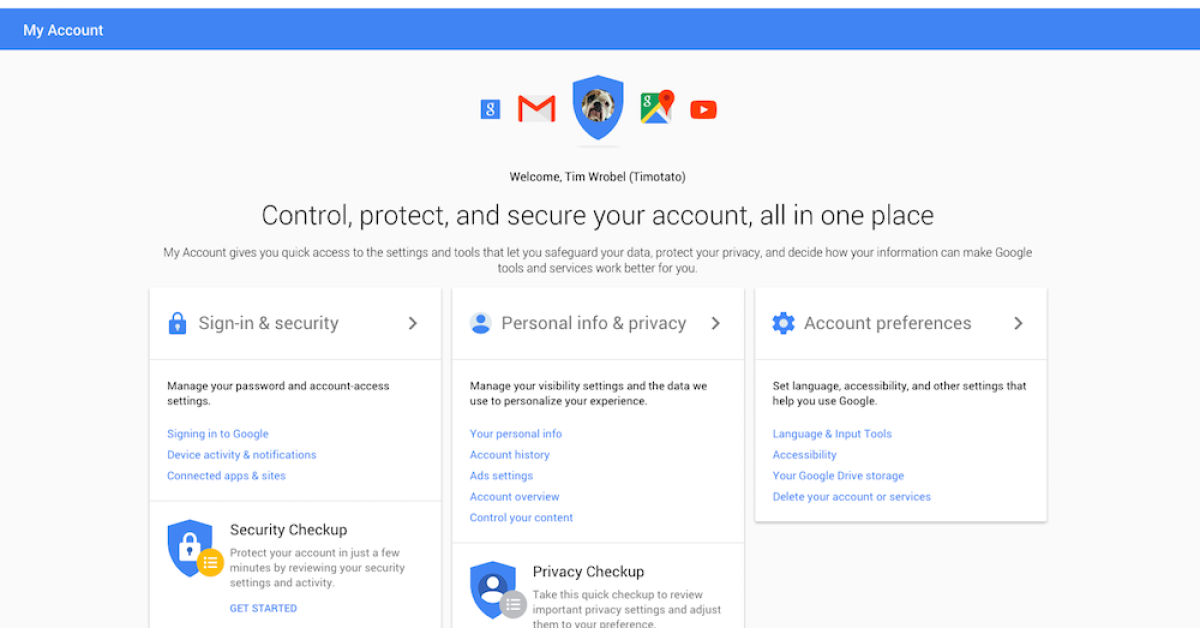
Task: Click the Account preferences gear icon
Action: (x=784, y=323)
